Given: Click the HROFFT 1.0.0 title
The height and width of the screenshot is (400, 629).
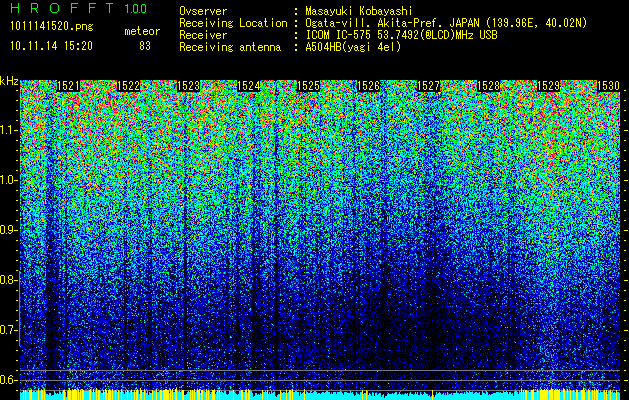Looking at the screenshot, I should coord(79,8).
